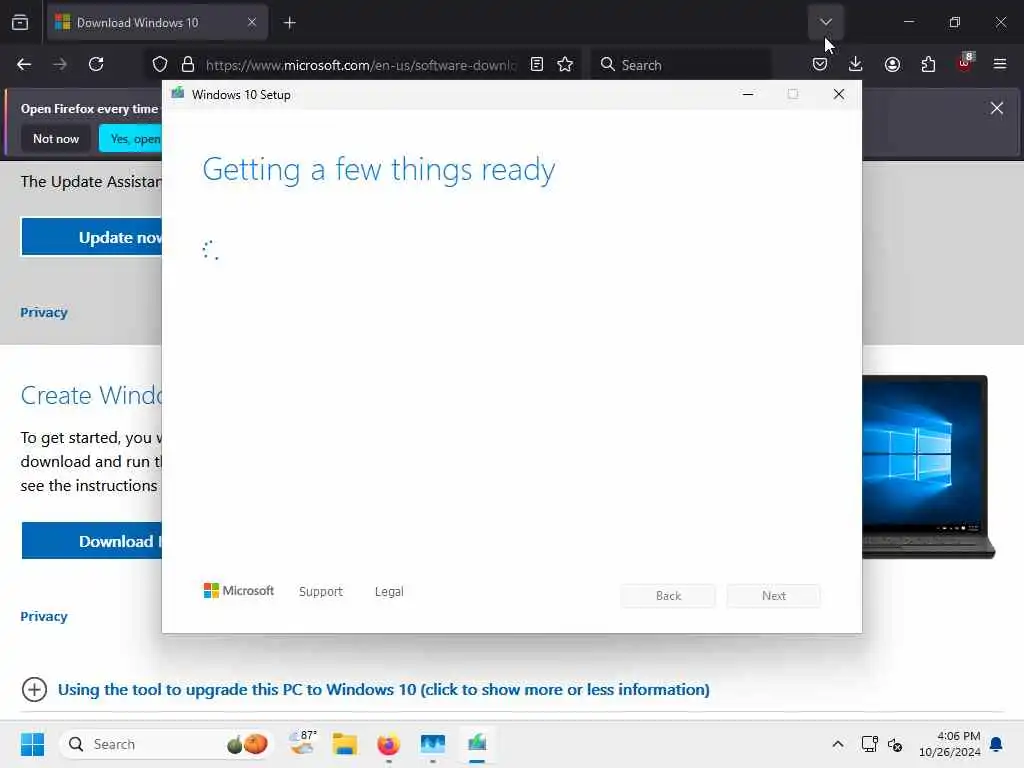Open the list all tabs dropdown
1024x768 pixels.
pos(825,22)
